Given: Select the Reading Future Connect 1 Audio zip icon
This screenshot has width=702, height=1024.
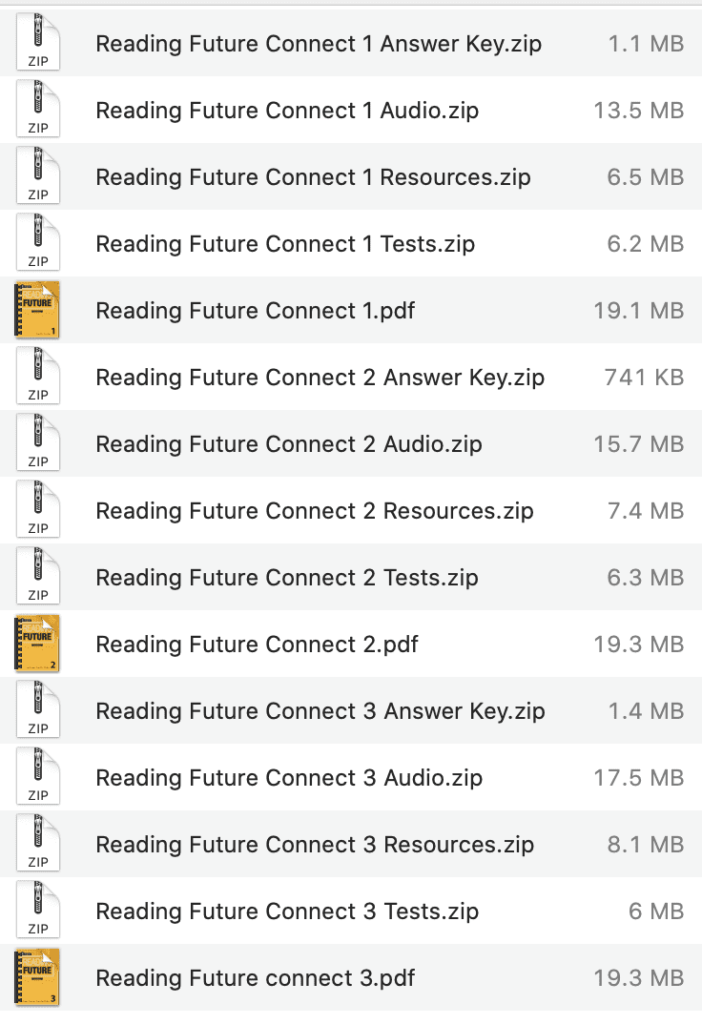Looking at the screenshot, I should point(37,110).
